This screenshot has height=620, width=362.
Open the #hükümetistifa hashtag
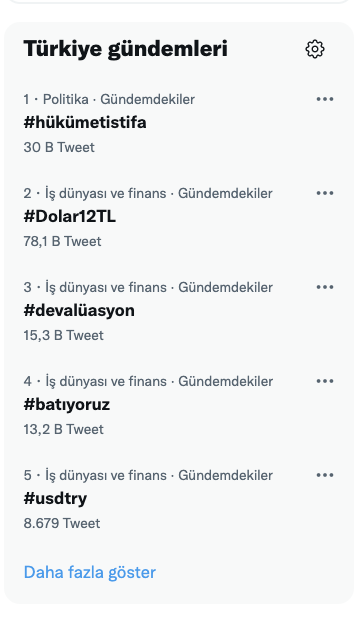point(85,122)
